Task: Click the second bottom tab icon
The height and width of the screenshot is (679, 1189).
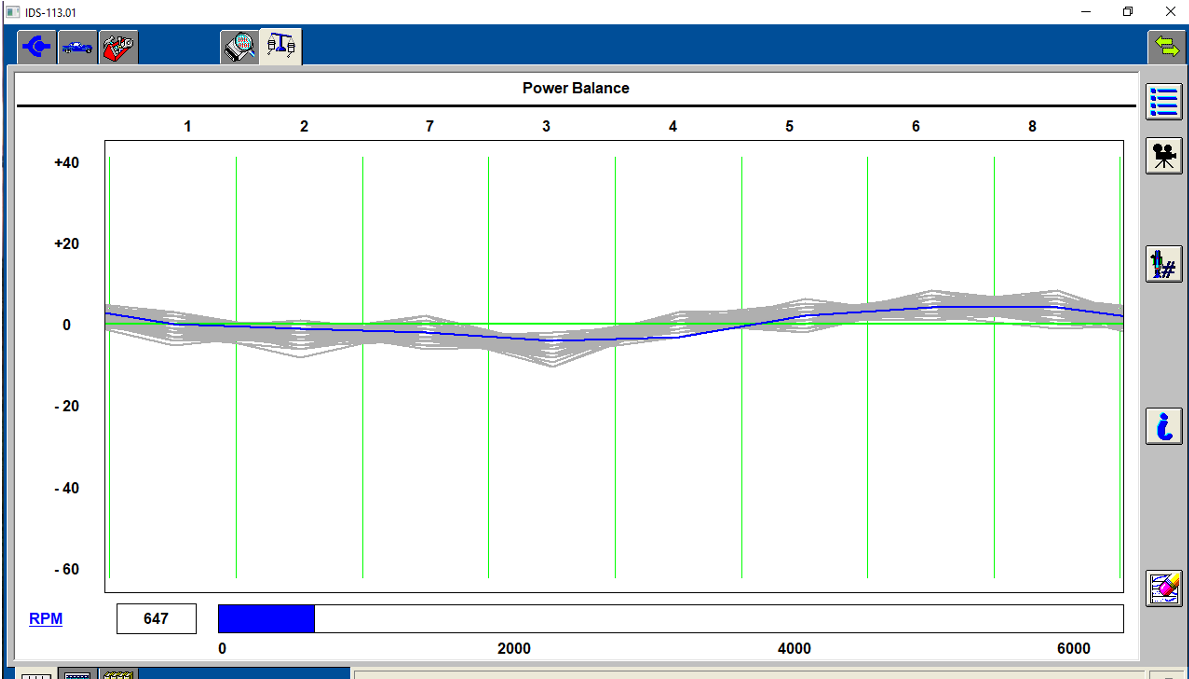Action: (x=77, y=674)
